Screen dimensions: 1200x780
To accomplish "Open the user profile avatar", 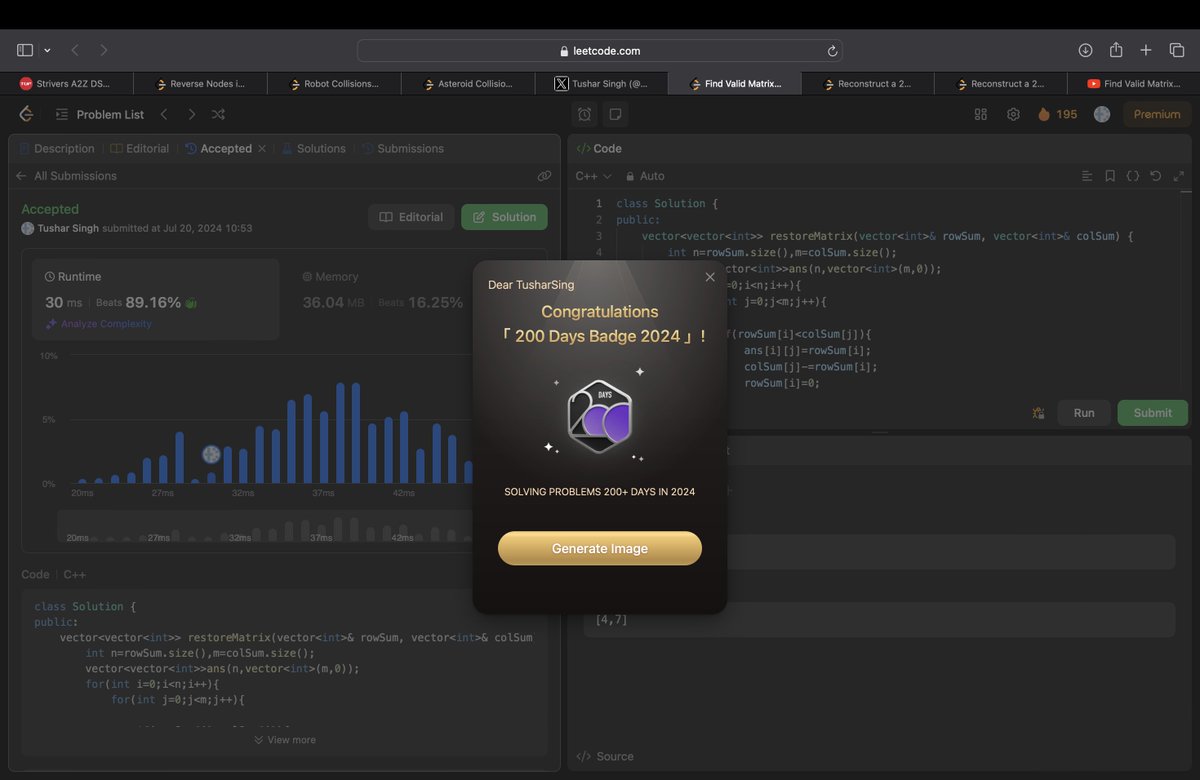I will click(x=1102, y=114).
